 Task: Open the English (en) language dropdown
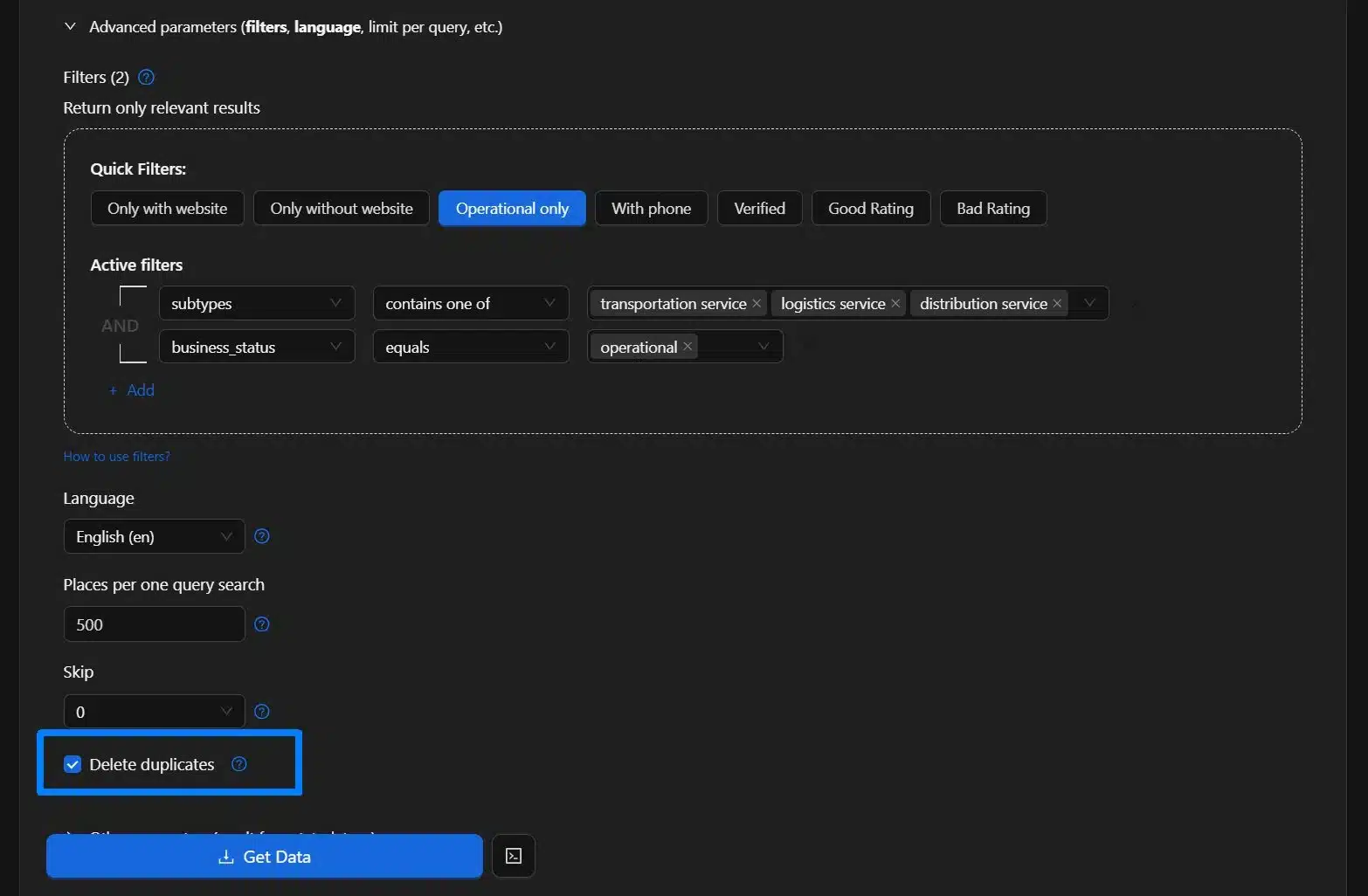pos(154,536)
